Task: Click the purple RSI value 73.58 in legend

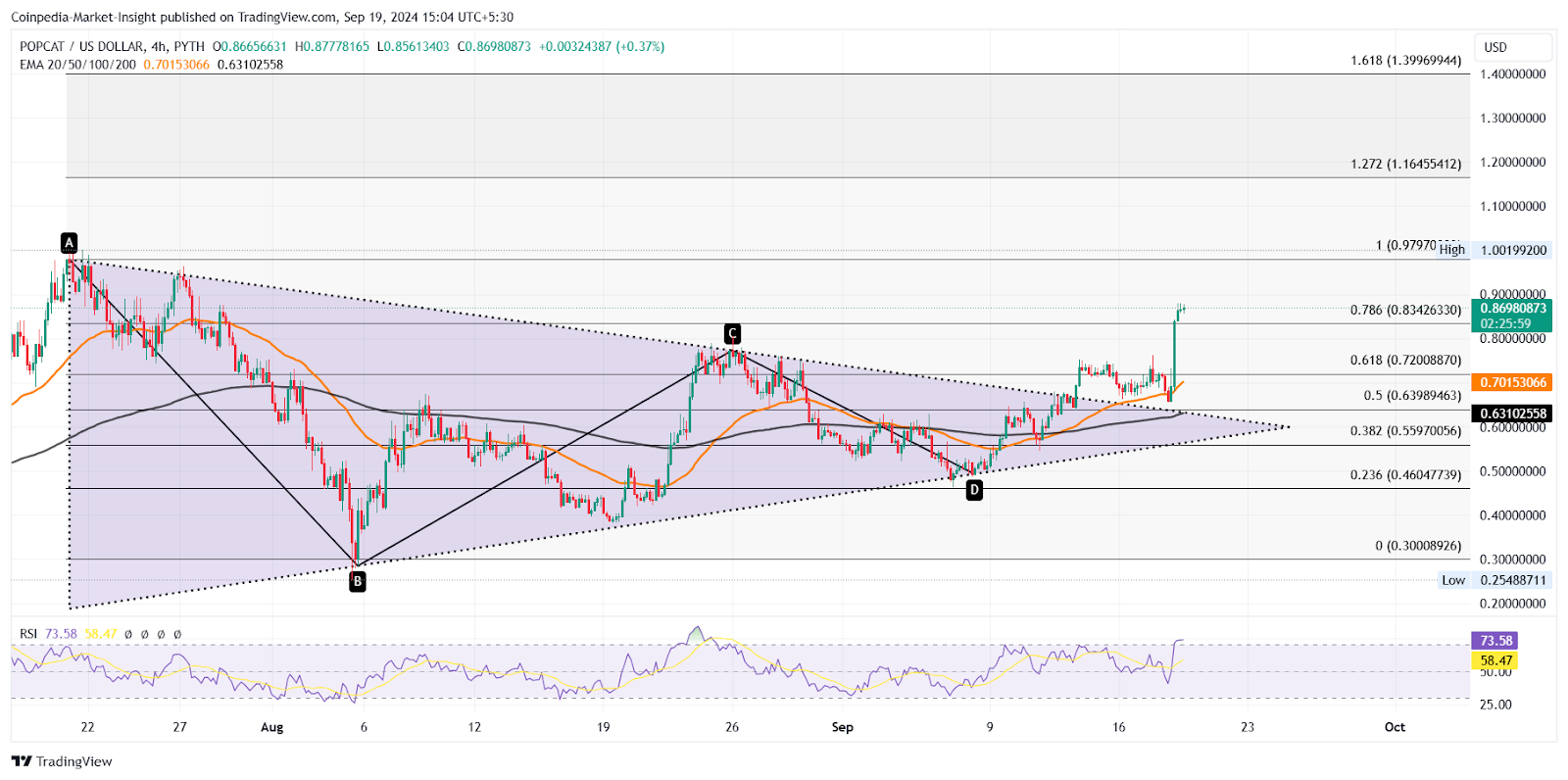Action: (x=61, y=634)
